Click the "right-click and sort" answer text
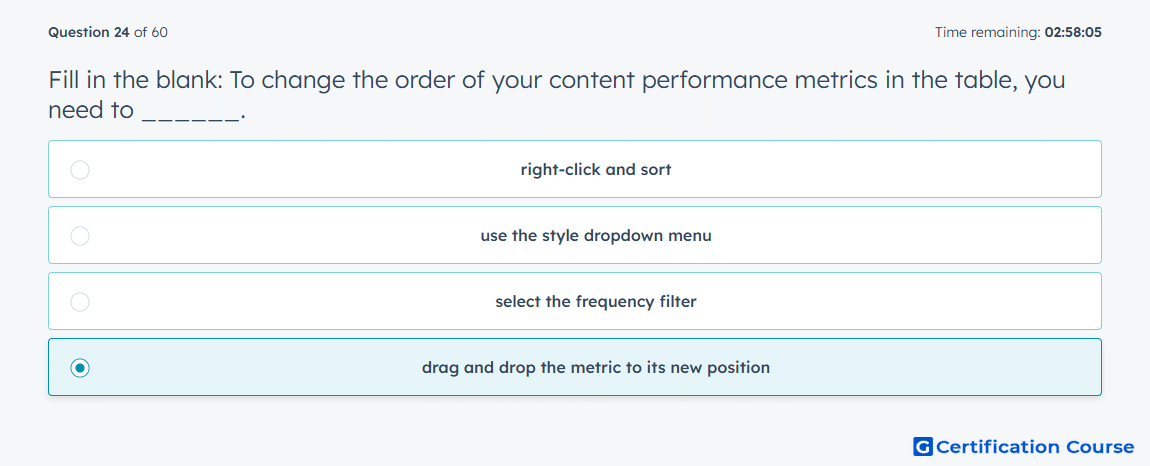 click(x=596, y=170)
